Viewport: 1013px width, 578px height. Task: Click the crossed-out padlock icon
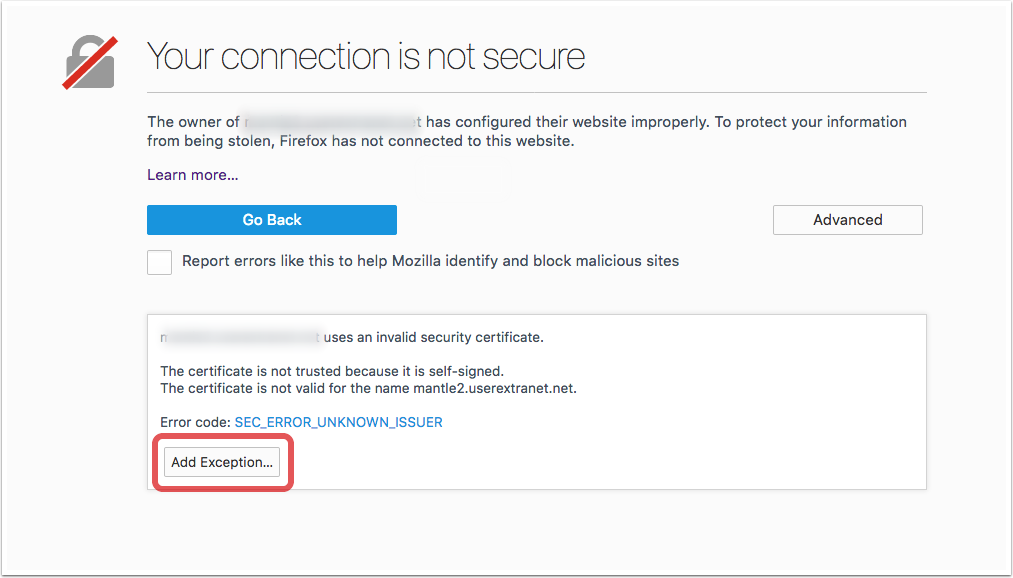coord(91,64)
